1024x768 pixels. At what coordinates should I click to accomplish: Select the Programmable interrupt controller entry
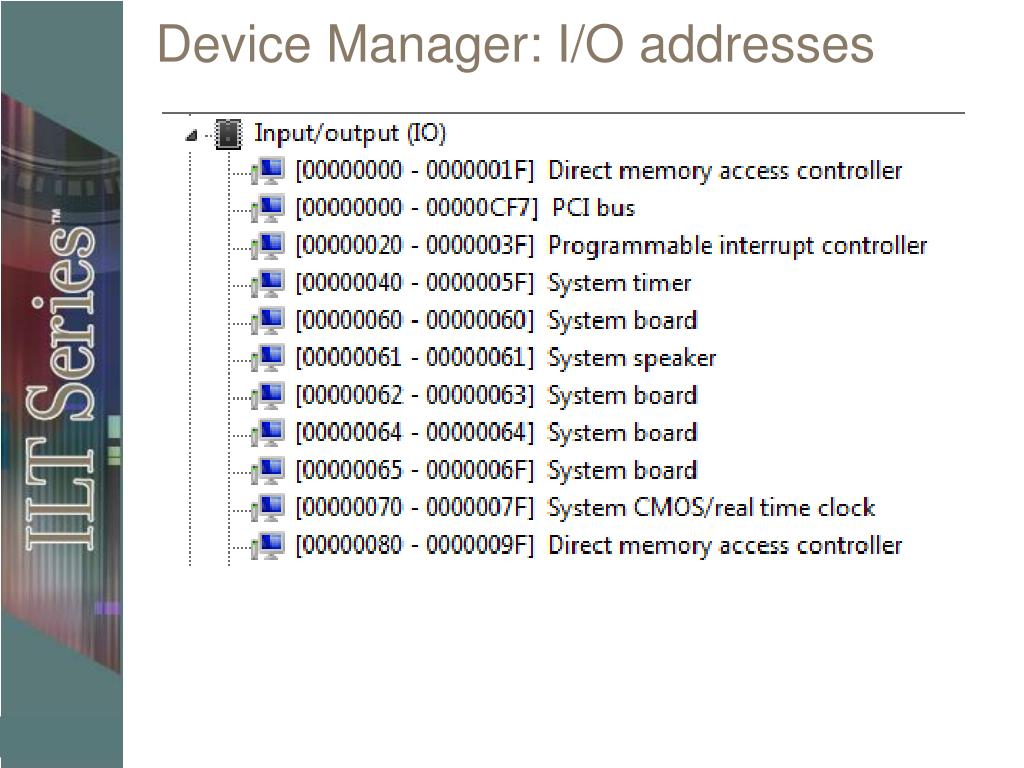pyautogui.click(x=611, y=246)
